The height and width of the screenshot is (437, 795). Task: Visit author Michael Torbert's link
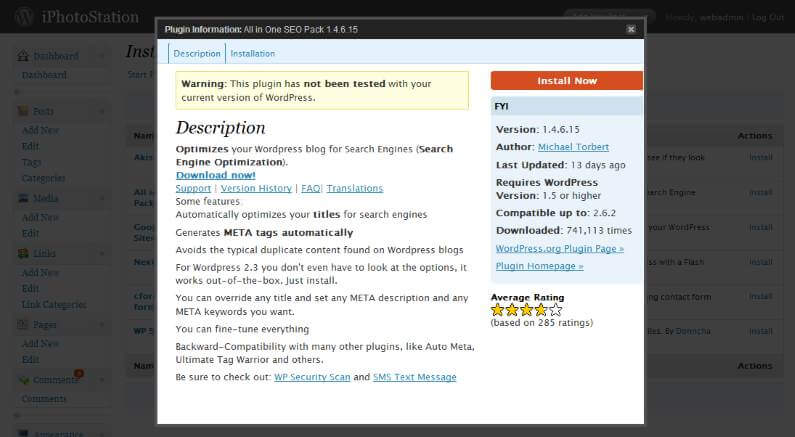pyautogui.click(x=573, y=147)
